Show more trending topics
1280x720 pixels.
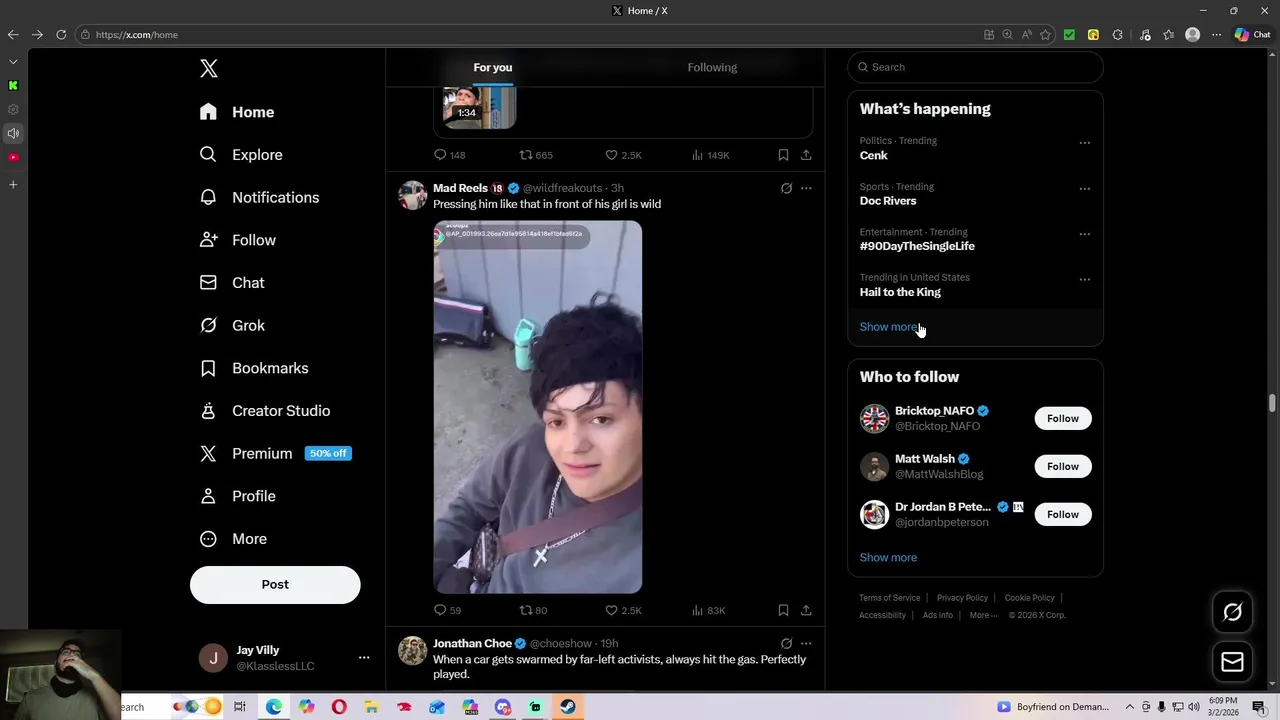pos(888,327)
